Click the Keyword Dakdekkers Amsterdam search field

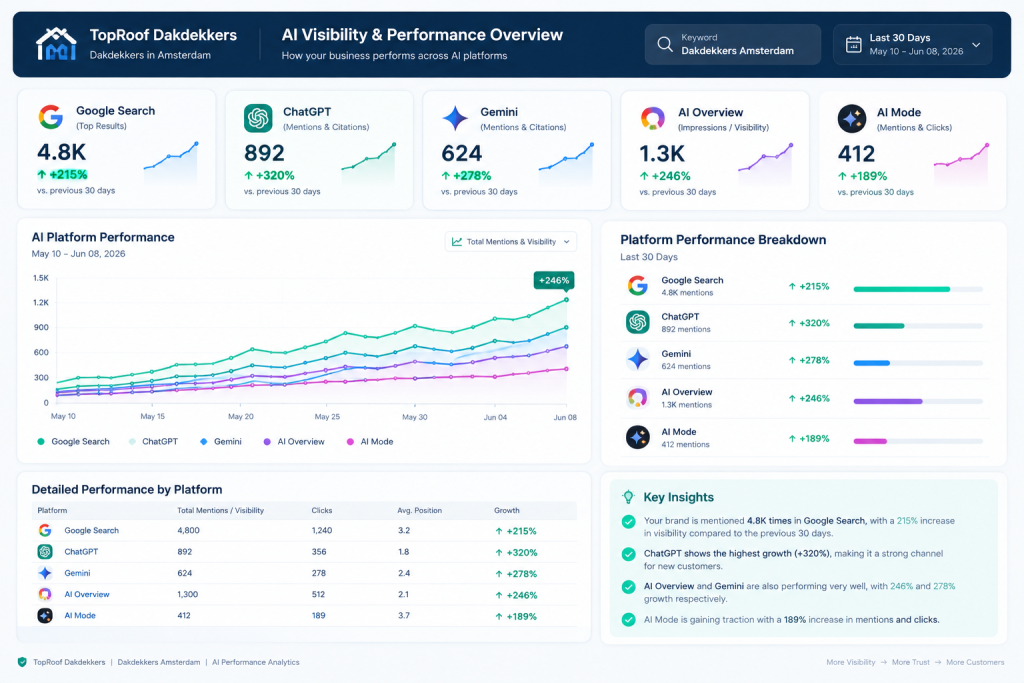point(733,44)
